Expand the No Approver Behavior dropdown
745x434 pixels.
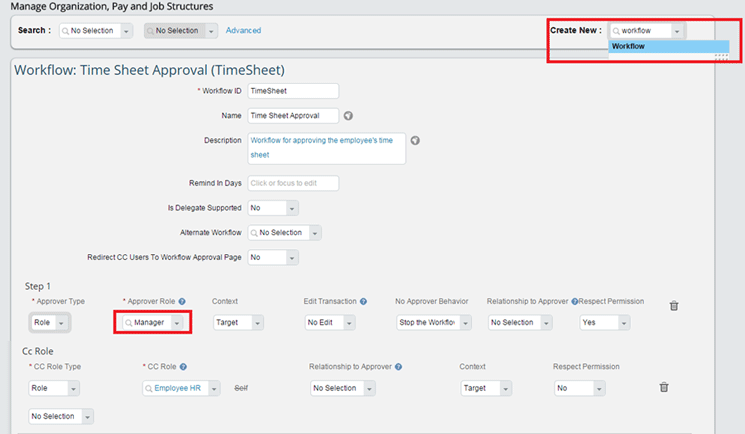426,323
